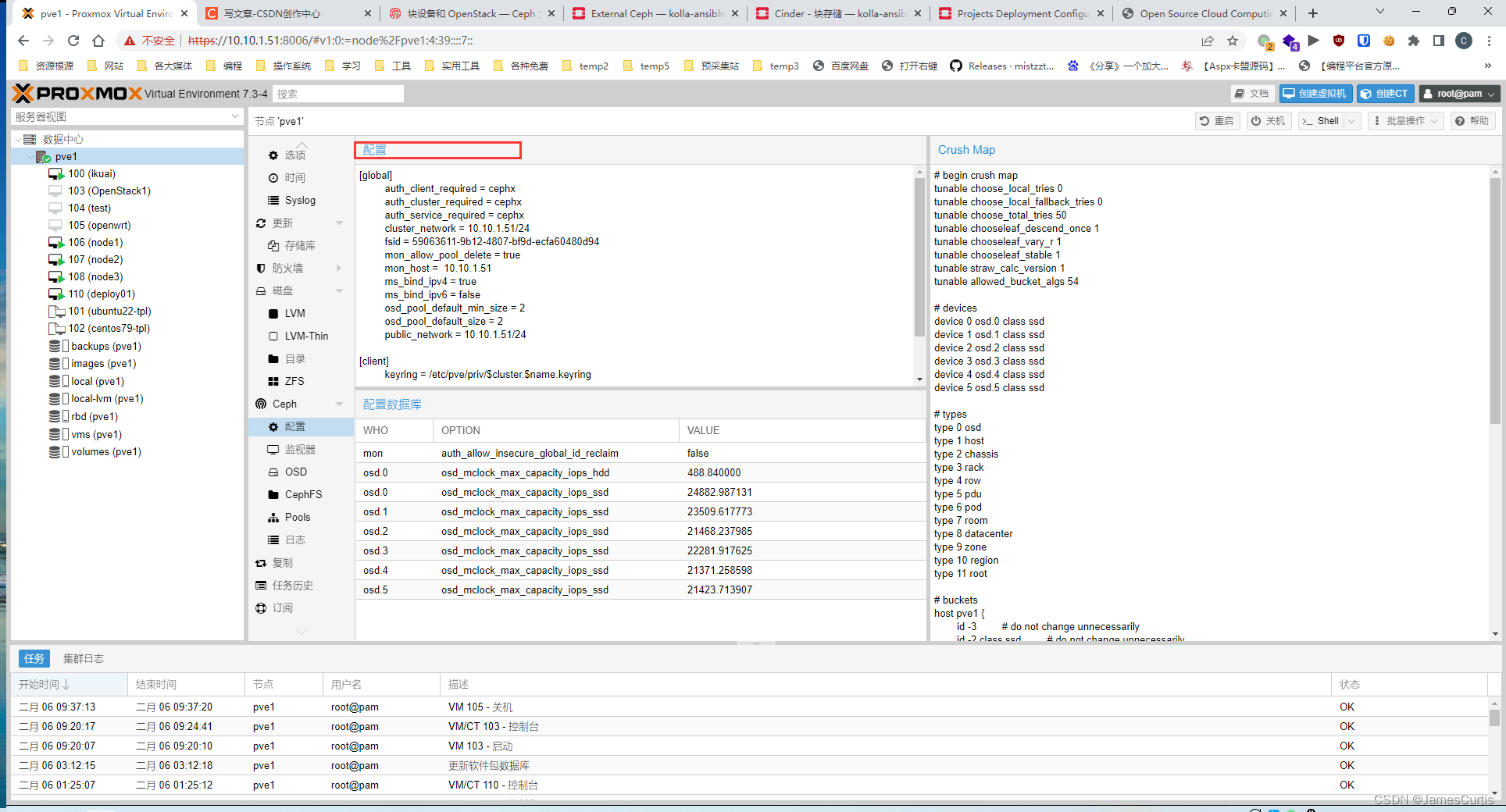The image size is (1506, 812).
Task: Collapse the datacenter (数据中心) tree node
Action: coord(18,140)
